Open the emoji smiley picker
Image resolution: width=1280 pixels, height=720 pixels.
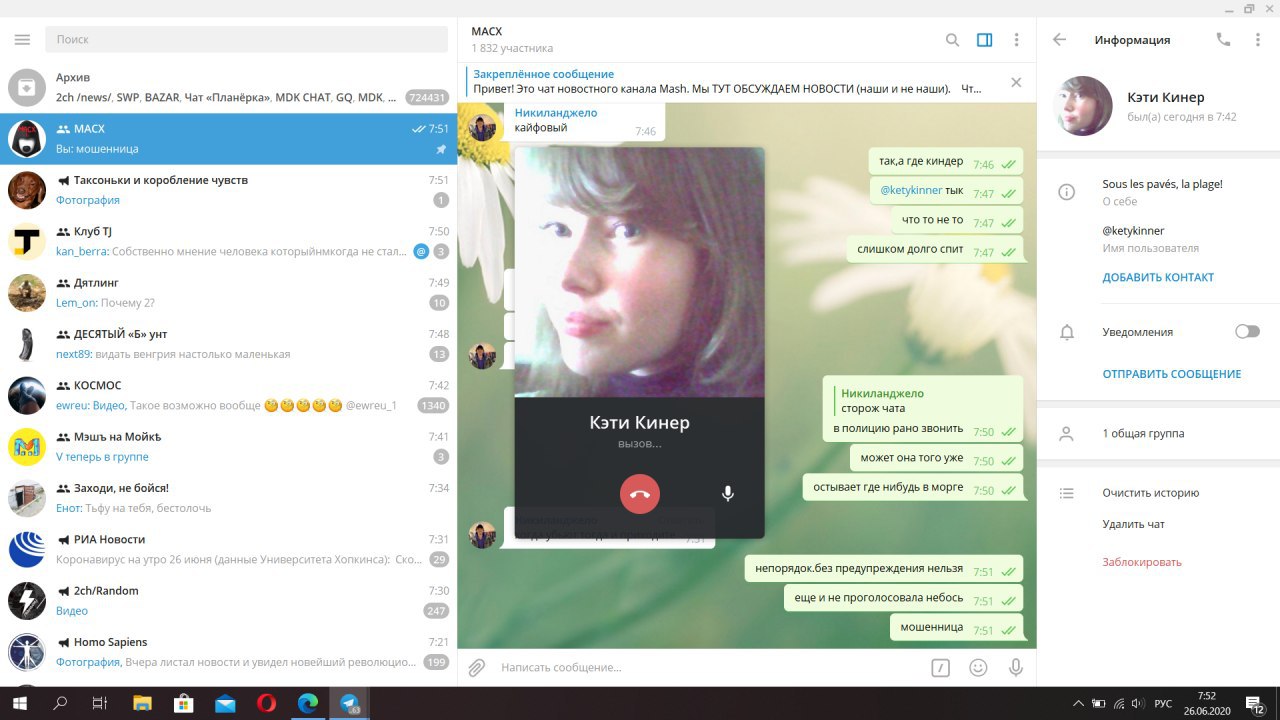(x=978, y=668)
